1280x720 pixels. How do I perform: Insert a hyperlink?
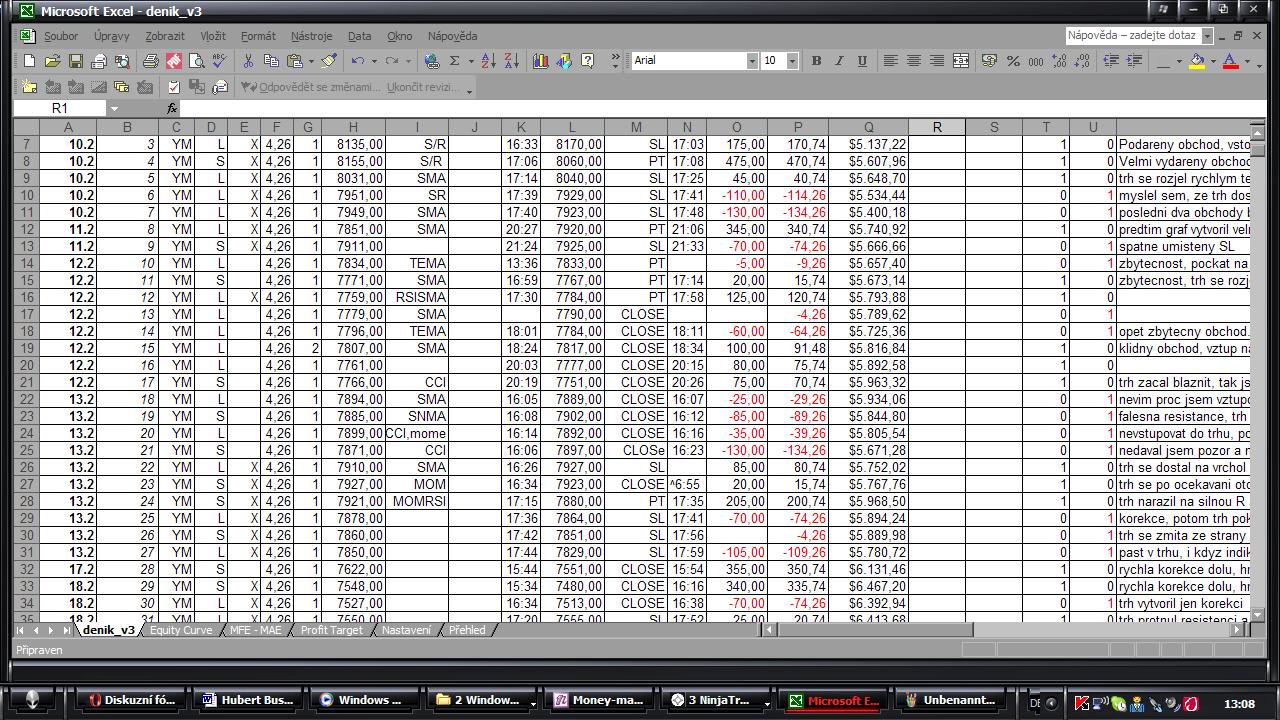432,61
